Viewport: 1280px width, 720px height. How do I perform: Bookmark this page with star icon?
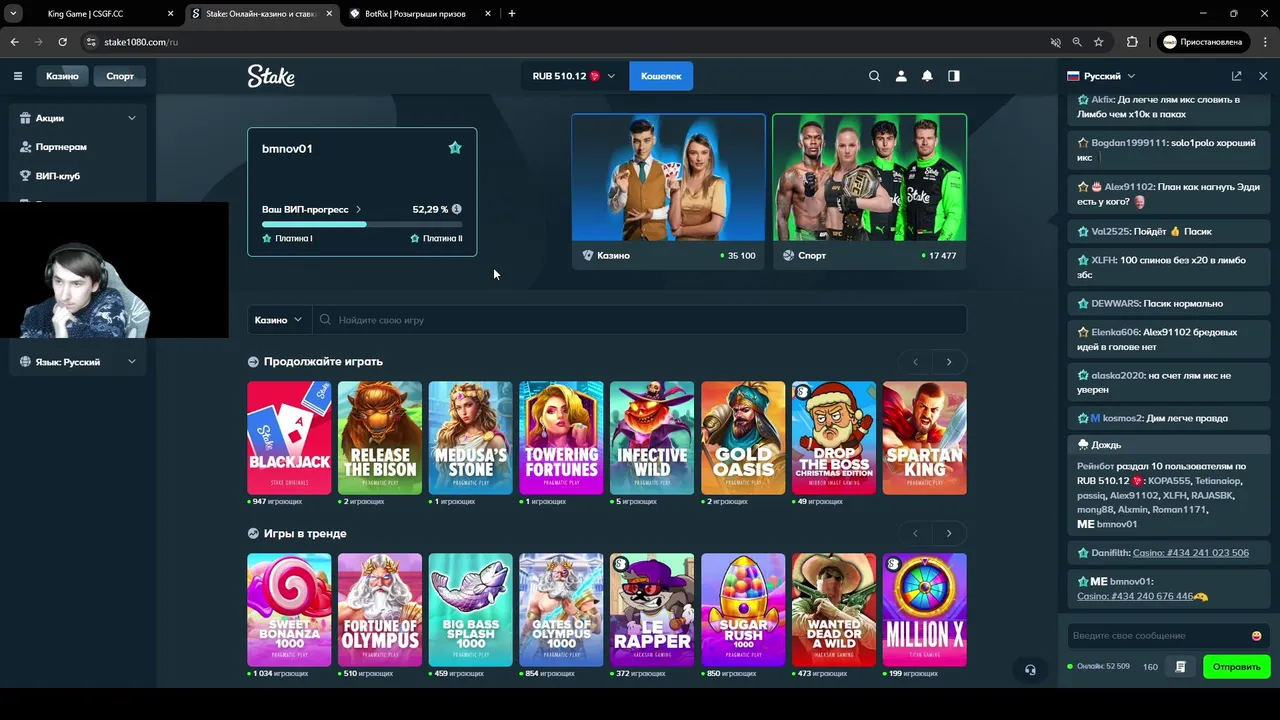[x=1099, y=42]
